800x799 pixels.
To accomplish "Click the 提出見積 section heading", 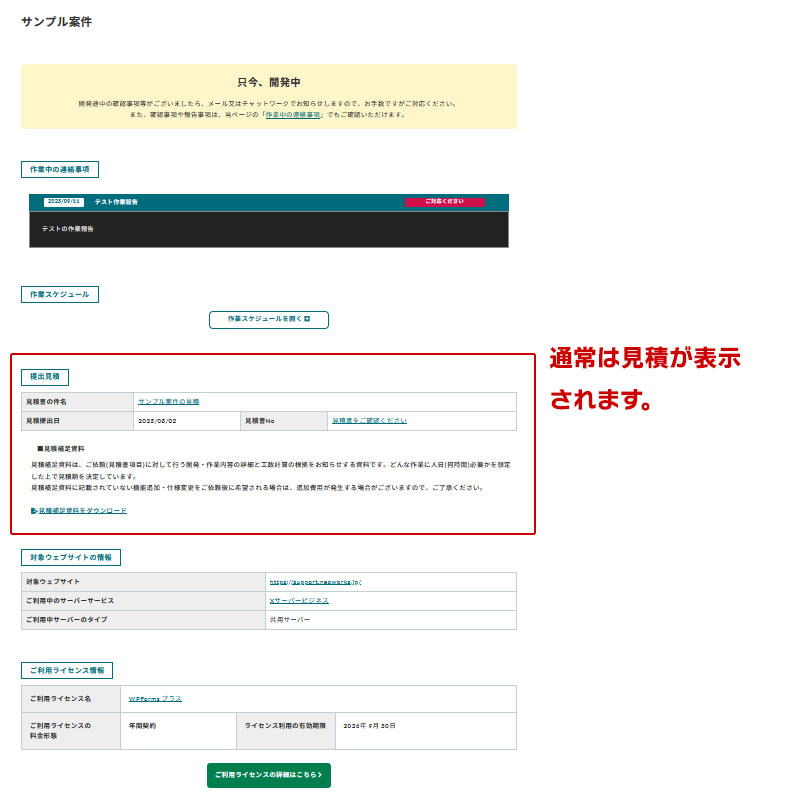I will pos(44,377).
